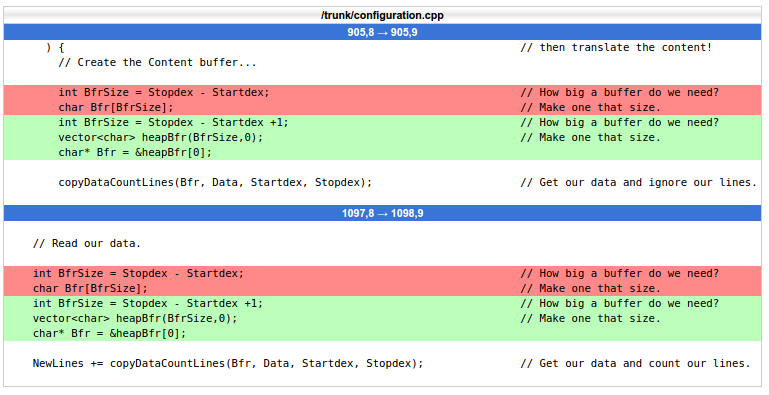
Task: Click '// Get our data and ignore our lines.' comment
Action: click(x=638, y=183)
